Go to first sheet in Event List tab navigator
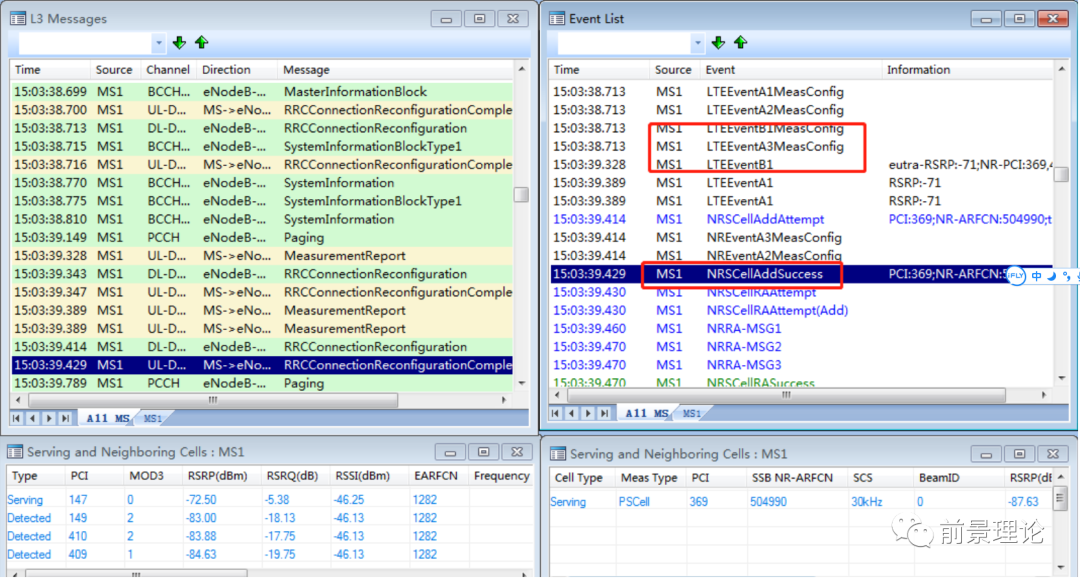The height and width of the screenshot is (579, 1080). pos(555,413)
